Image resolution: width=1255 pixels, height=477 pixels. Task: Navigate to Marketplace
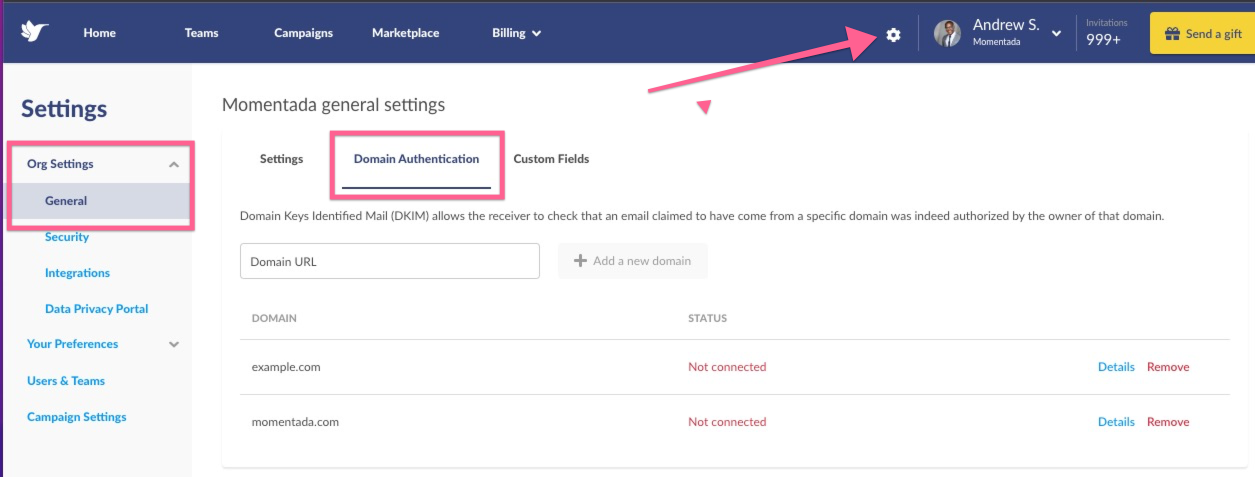406,33
